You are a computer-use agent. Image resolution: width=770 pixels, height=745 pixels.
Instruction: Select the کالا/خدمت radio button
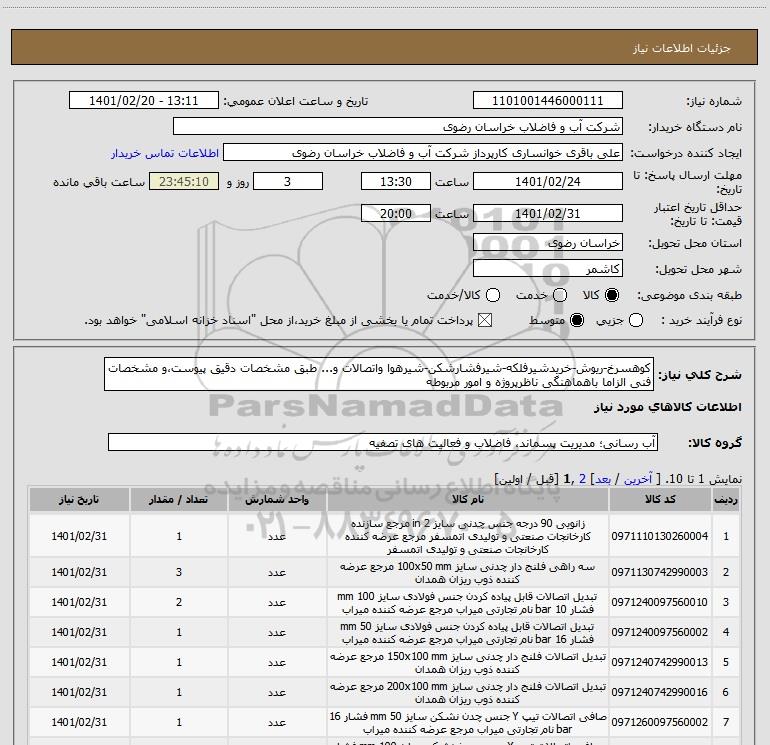493,295
